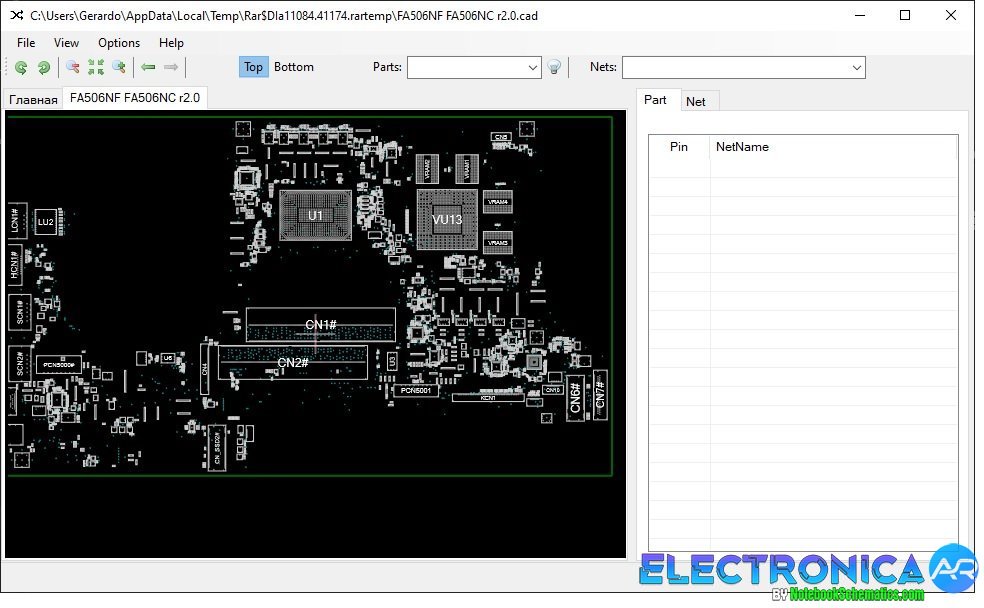Click the green back arrow icon
Viewport: 984px width, 608px height.
[x=148, y=67]
